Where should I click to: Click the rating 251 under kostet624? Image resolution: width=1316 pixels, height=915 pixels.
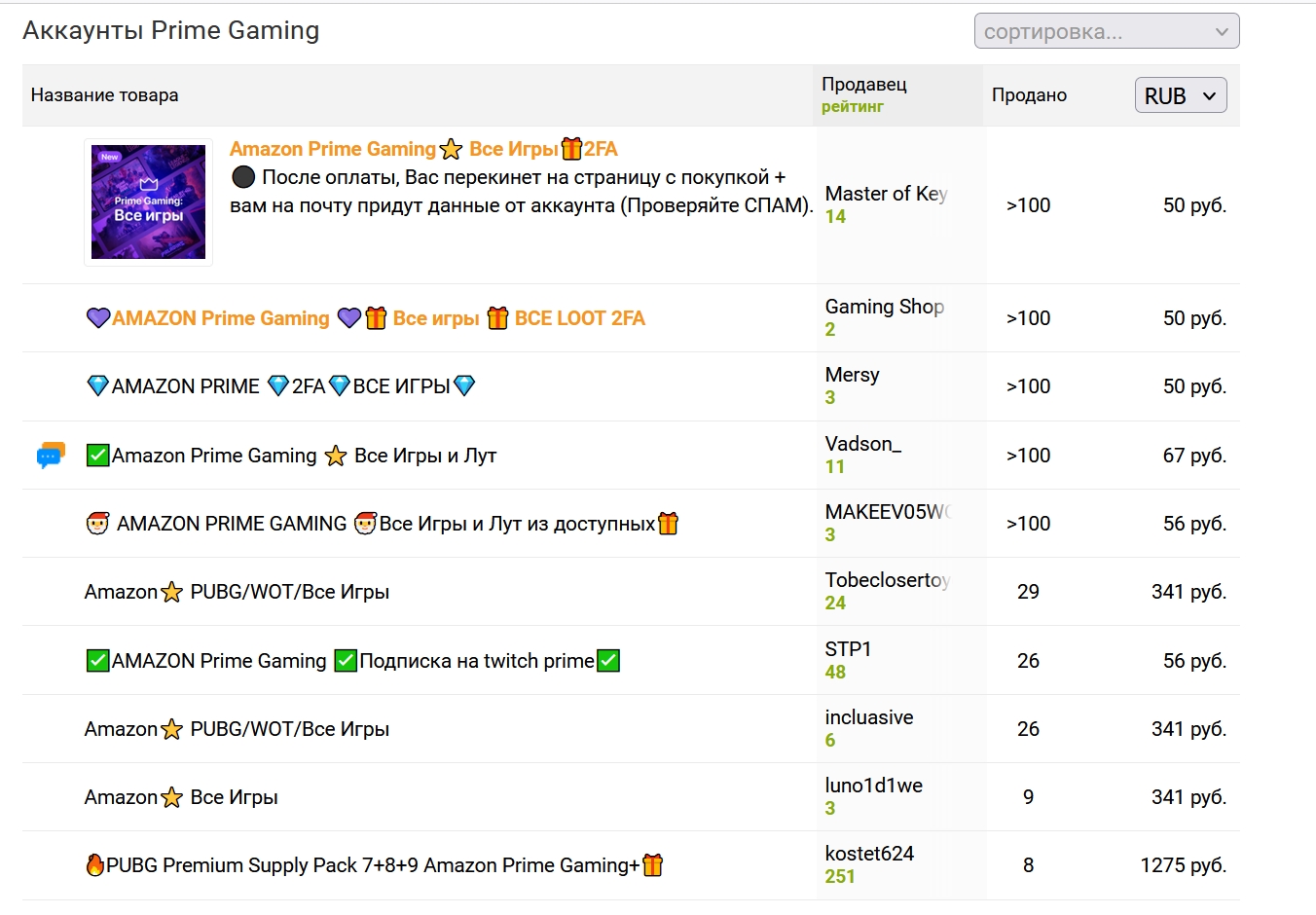(840, 877)
